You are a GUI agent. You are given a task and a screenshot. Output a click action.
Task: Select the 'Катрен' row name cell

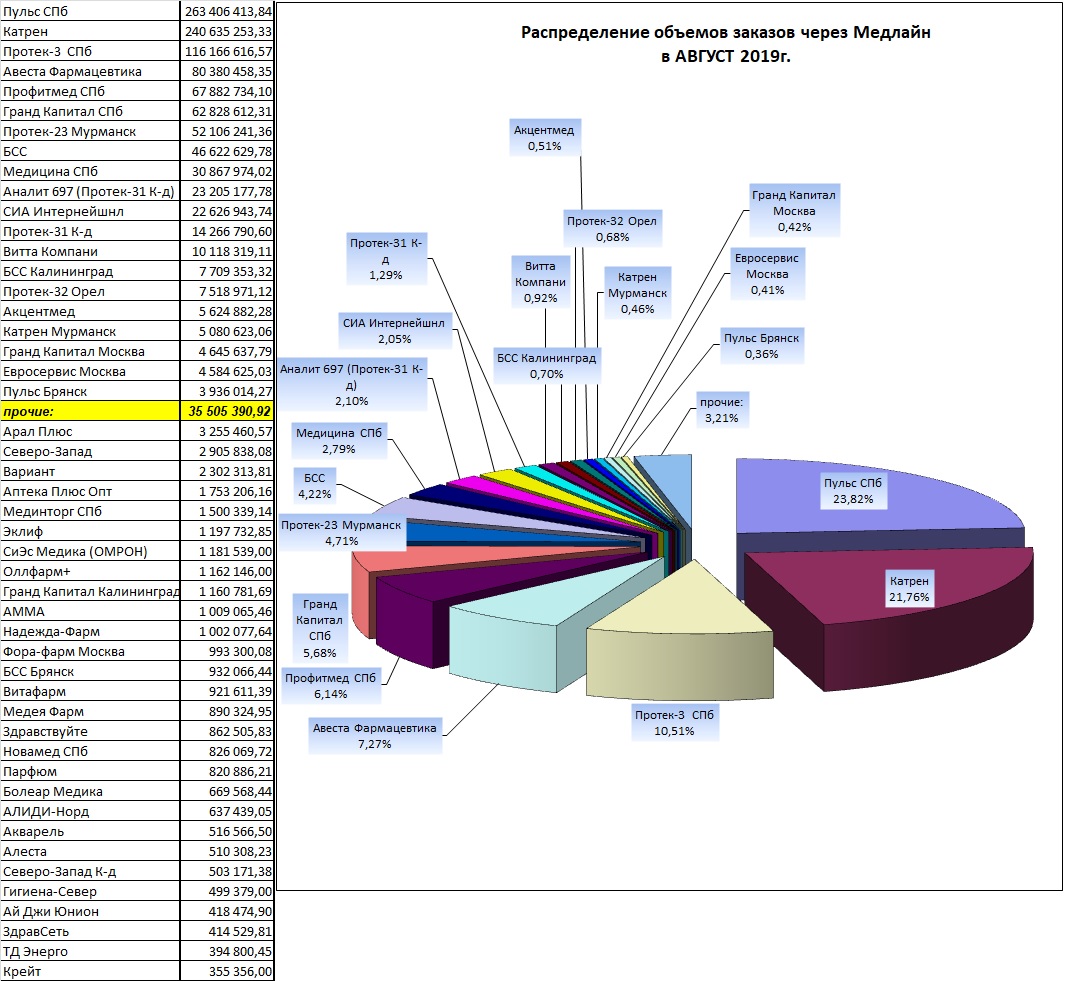pyautogui.click(x=90, y=31)
